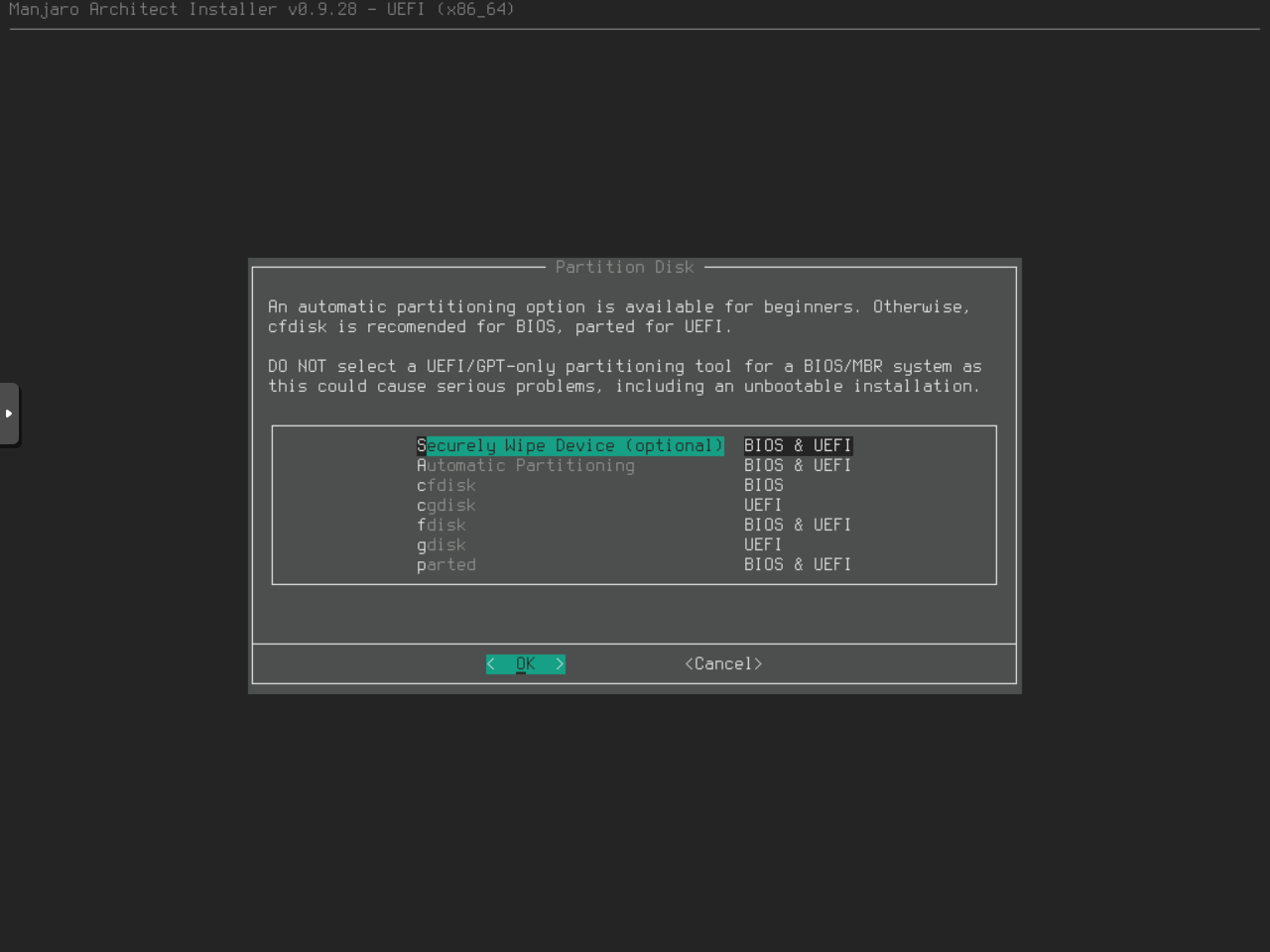The height and width of the screenshot is (952, 1270).
Task: Select fdisk in the partition menu
Action: coord(441,525)
